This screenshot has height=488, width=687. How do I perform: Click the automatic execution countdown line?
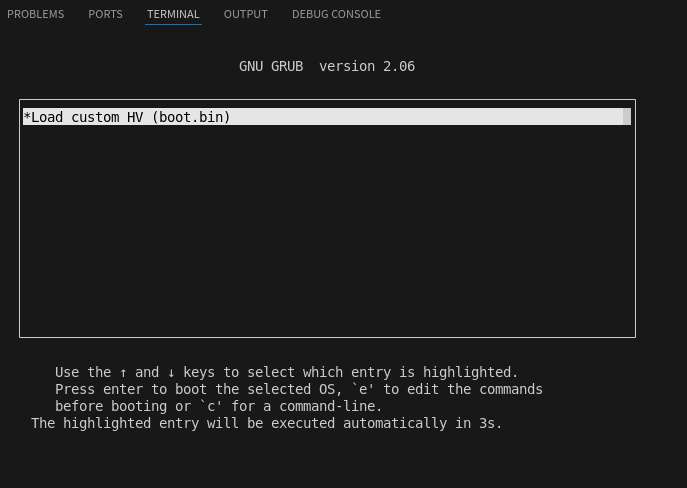click(x=266, y=424)
